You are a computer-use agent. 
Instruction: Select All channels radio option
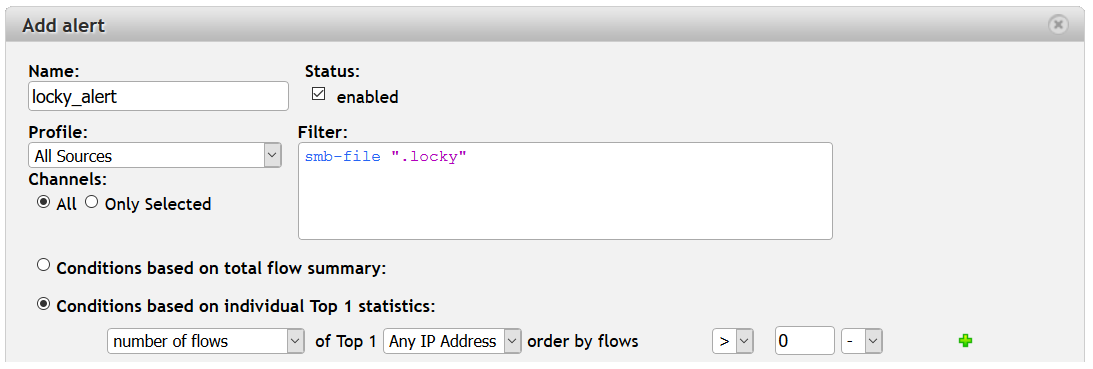(44, 202)
